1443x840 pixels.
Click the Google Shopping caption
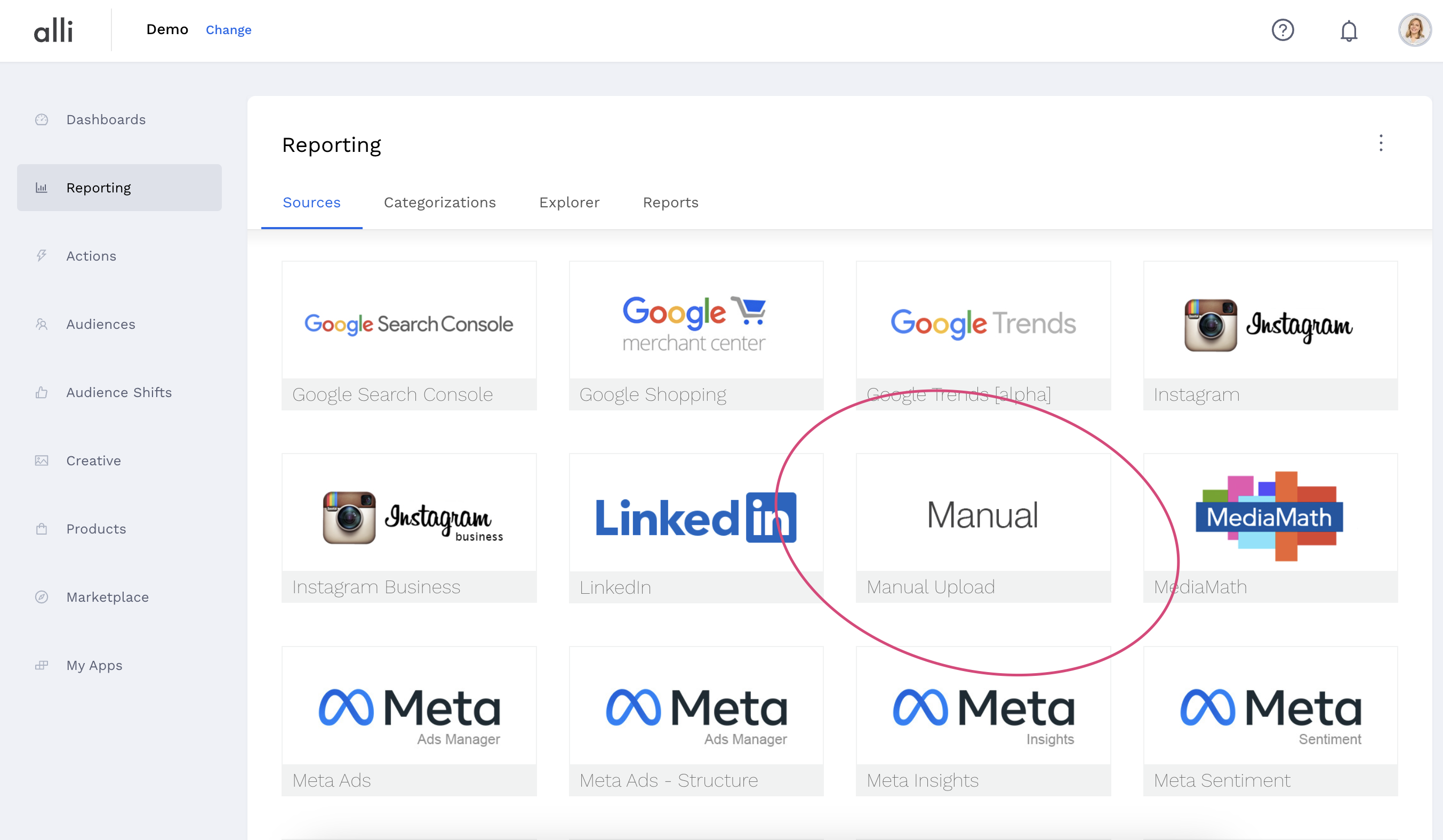tap(653, 395)
